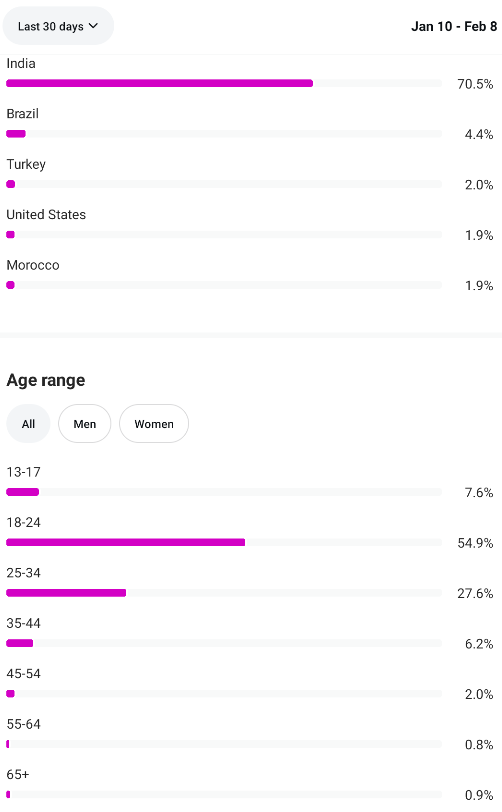Click the 35-44 age range bar
502x812 pixels.
pos(224,643)
